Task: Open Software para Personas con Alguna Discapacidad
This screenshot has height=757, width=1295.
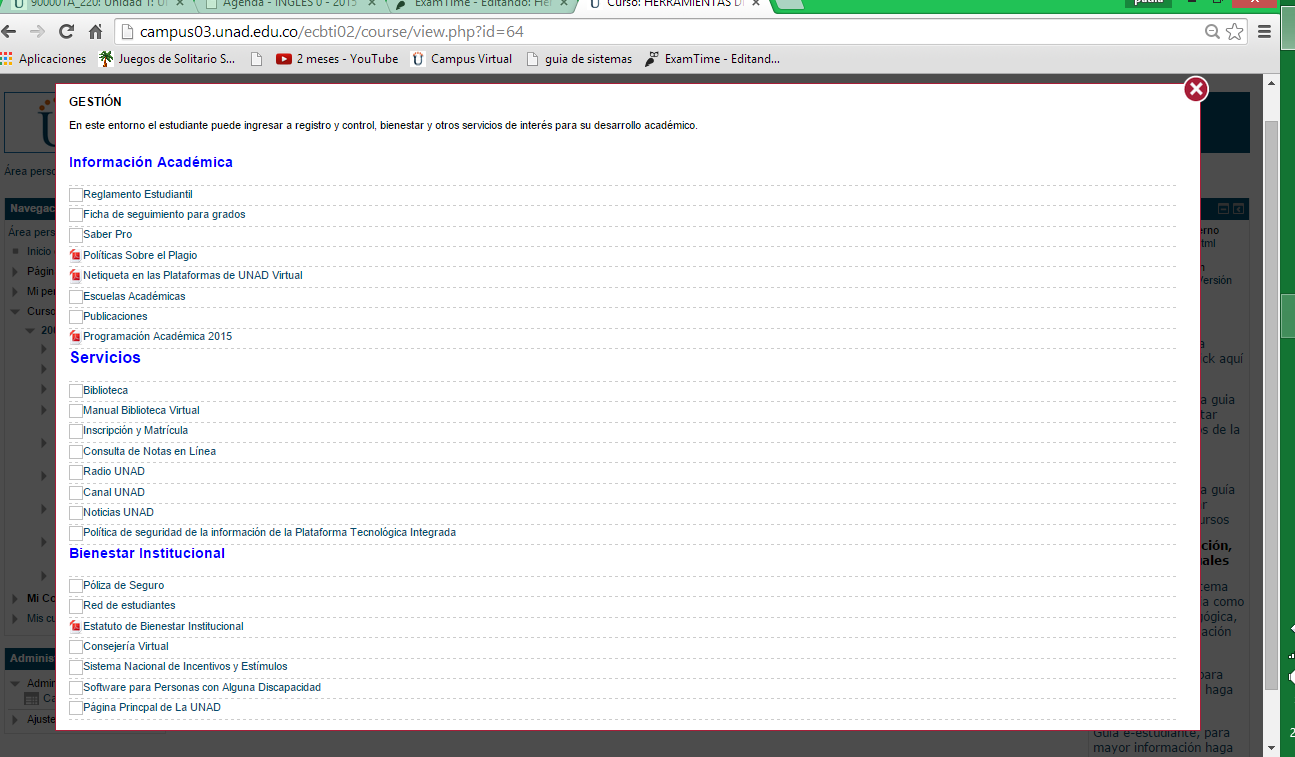Action: (x=202, y=687)
